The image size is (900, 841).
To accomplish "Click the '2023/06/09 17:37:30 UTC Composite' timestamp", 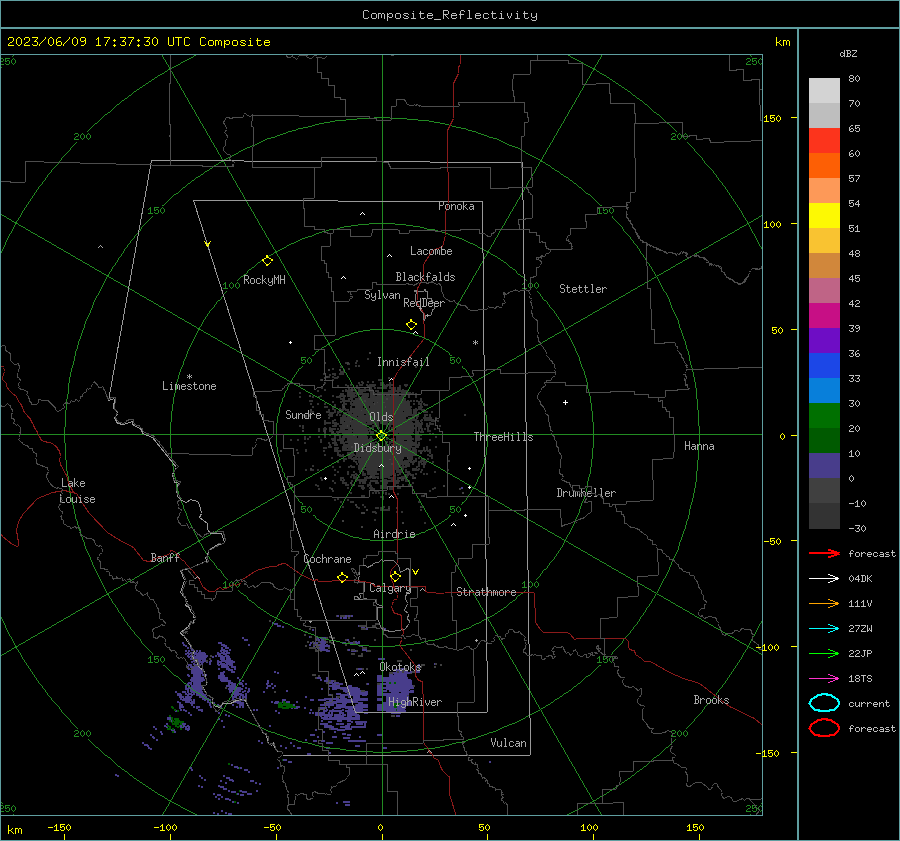I will pos(138,42).
